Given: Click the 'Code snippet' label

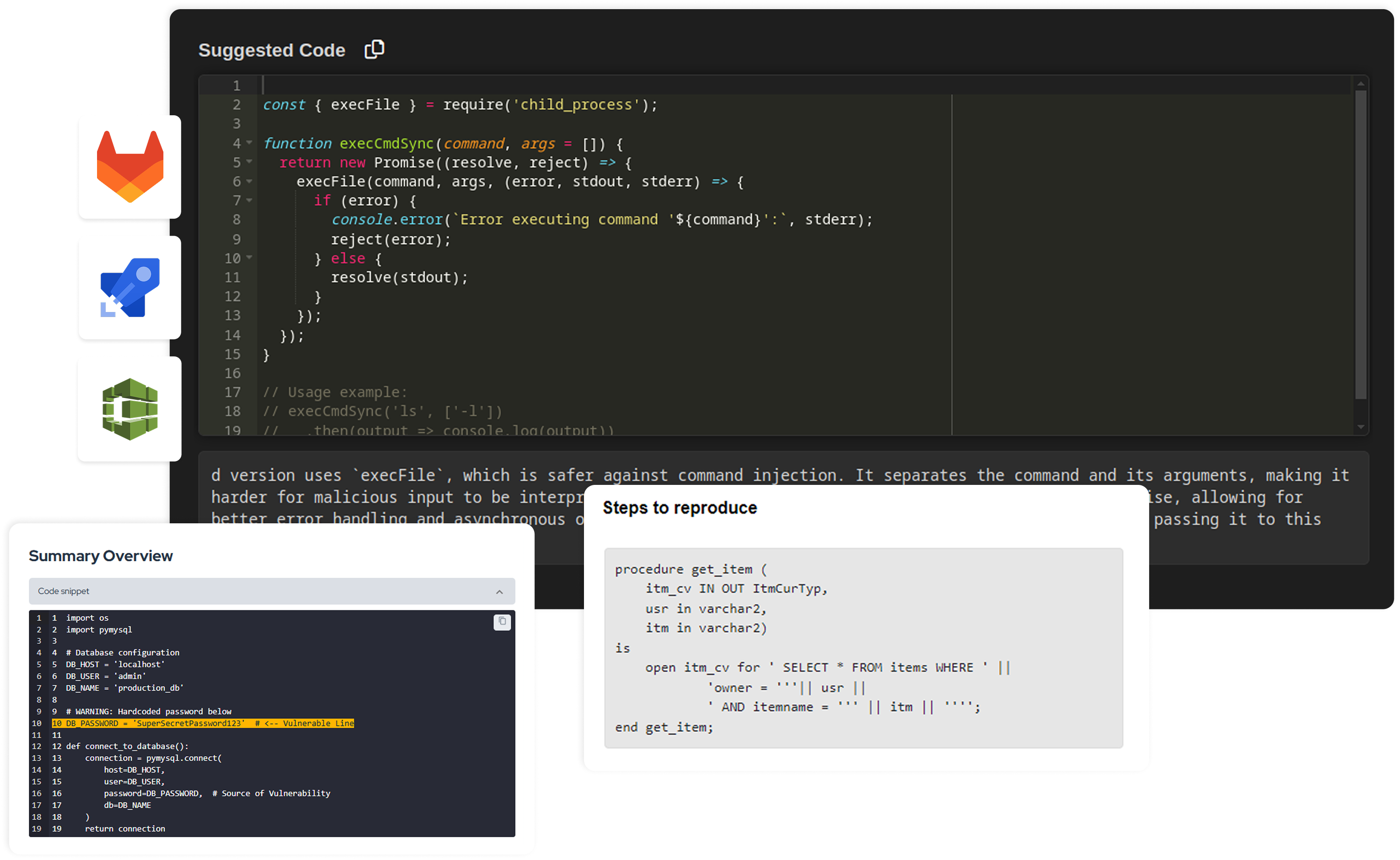Looking at the screenshot, I should (x=63, y=591).
